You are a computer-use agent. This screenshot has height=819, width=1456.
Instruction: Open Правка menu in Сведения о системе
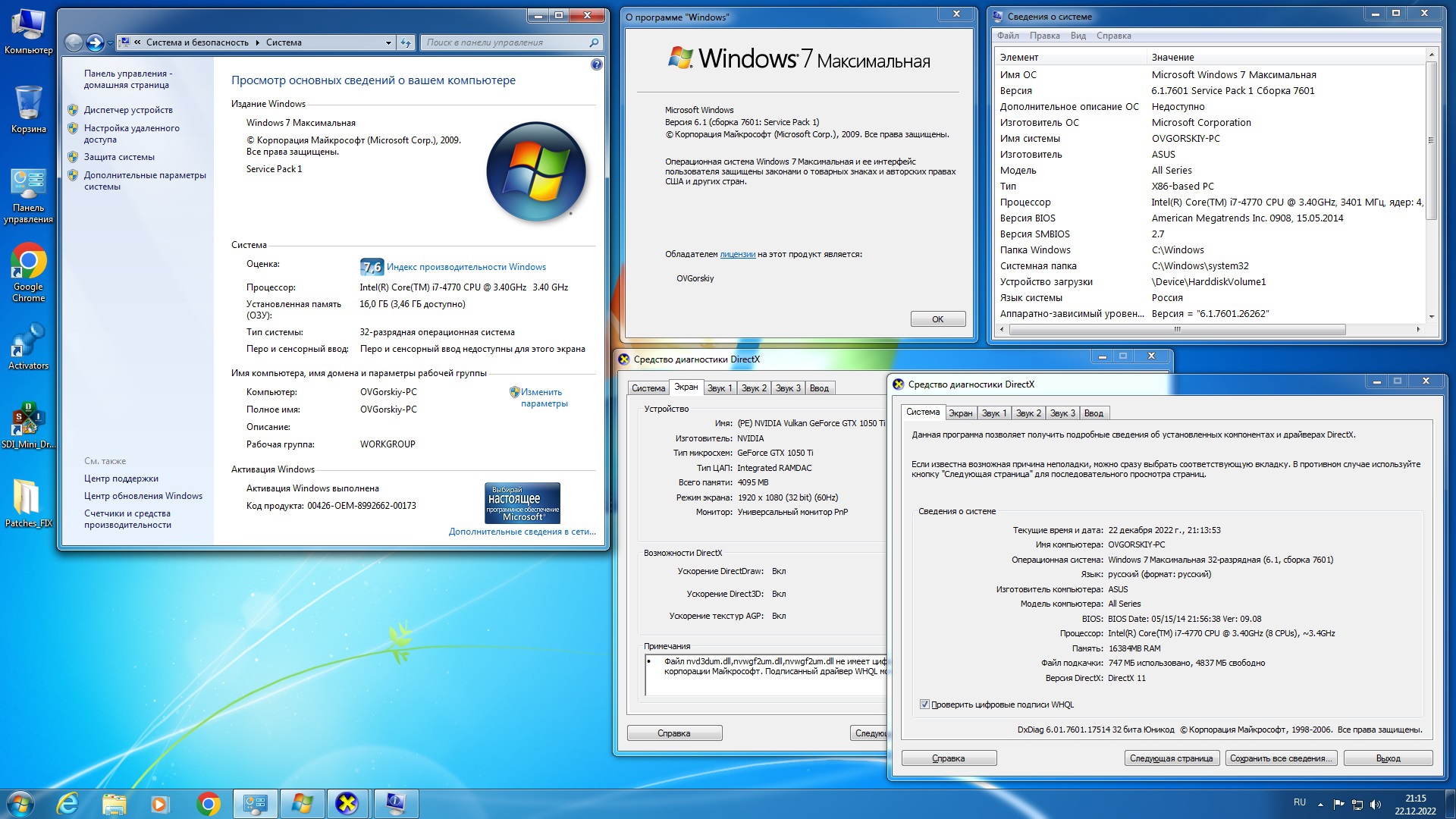tap(1044, 36)
